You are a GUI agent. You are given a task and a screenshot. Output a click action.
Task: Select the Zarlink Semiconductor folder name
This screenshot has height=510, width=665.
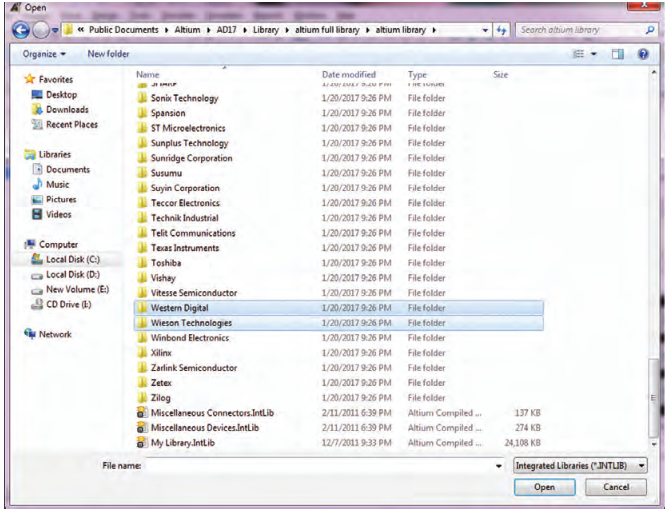tap(194, 368)
